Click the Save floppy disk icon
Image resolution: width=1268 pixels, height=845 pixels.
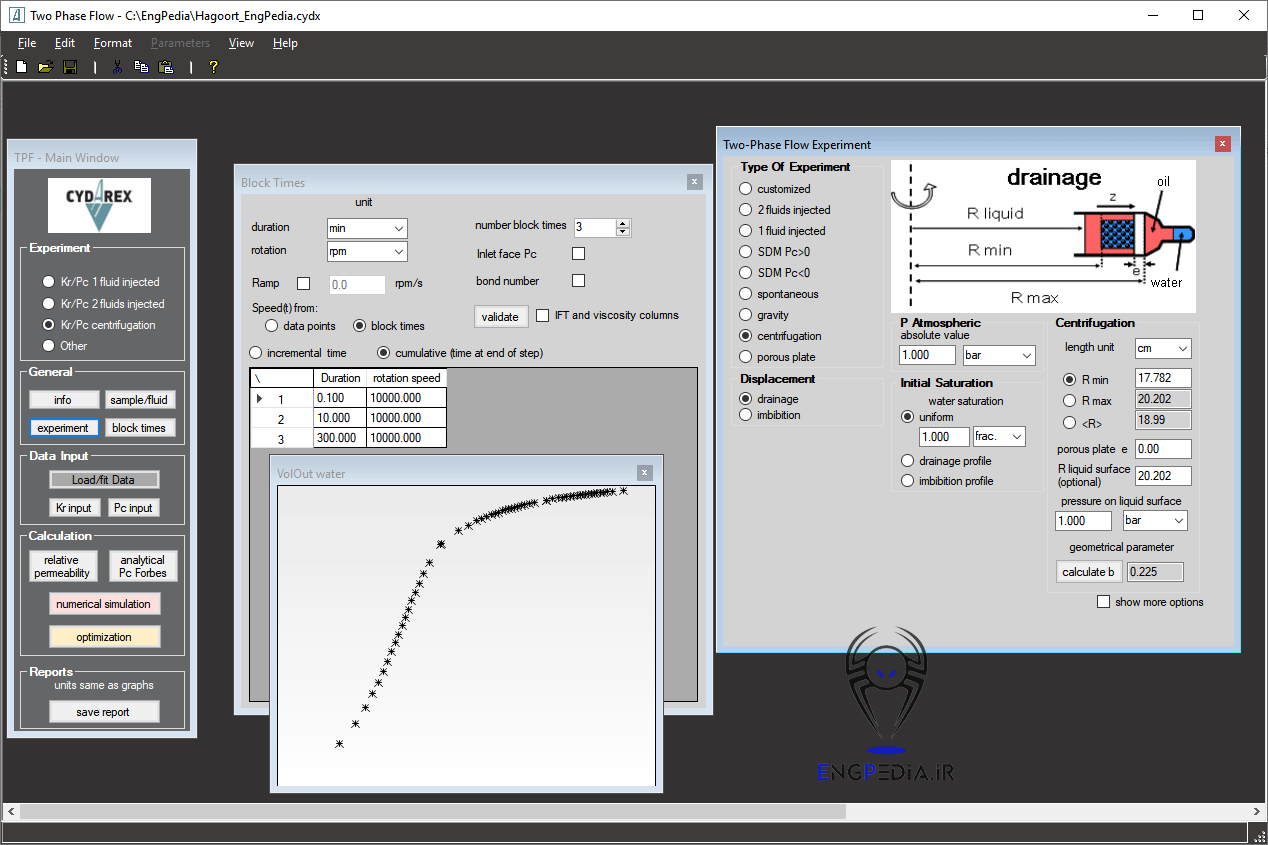[70, 67]
